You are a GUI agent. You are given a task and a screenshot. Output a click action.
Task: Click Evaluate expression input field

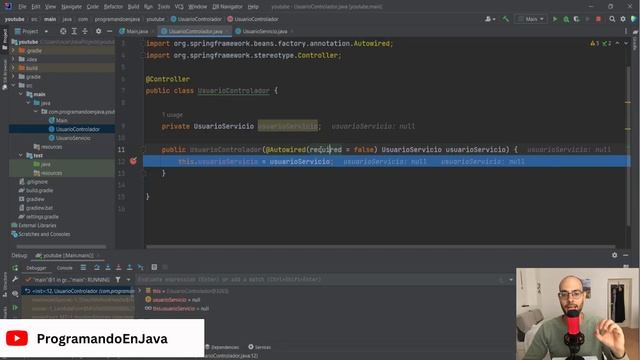pyautogui.click(x=318, y=280)
